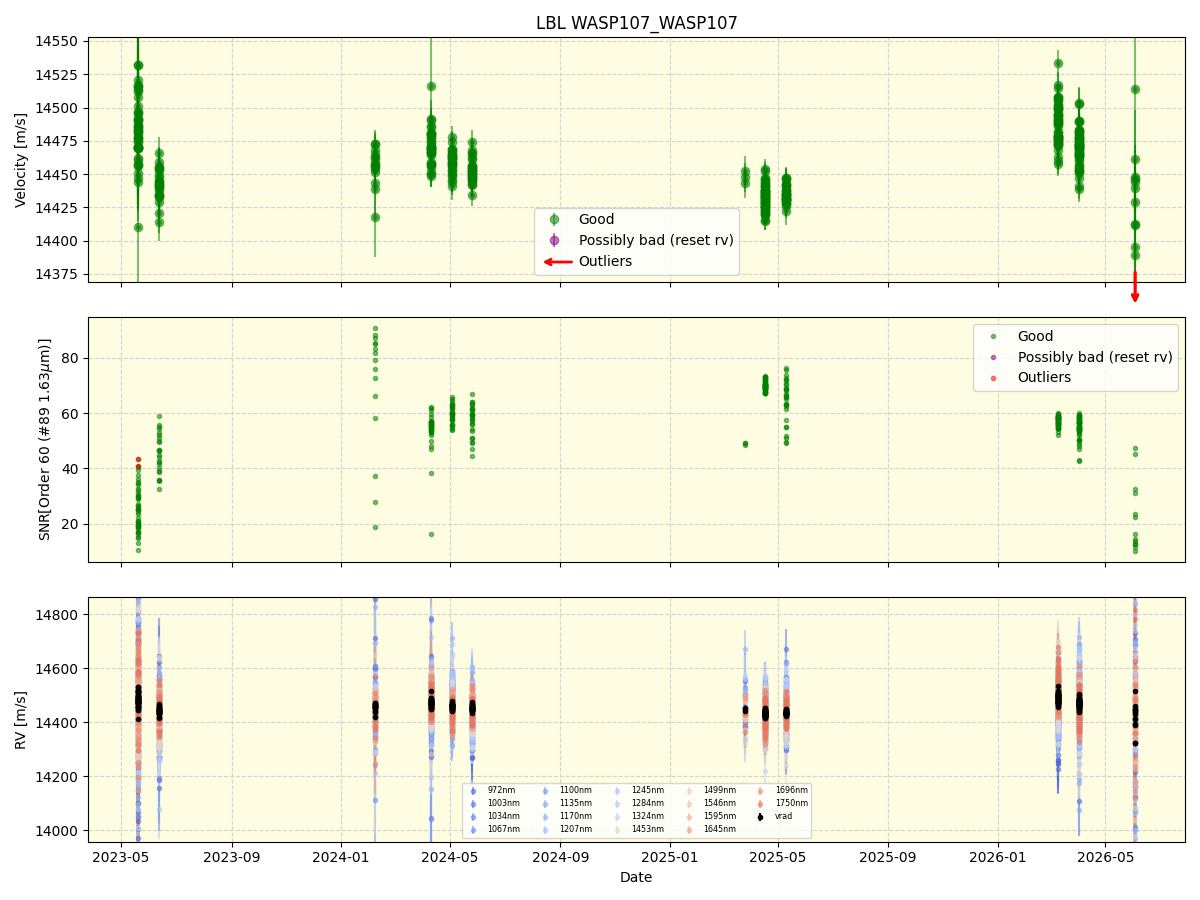Click the 2025-01 date tick label
1200x900 pixels.
[x=669, y=857]
